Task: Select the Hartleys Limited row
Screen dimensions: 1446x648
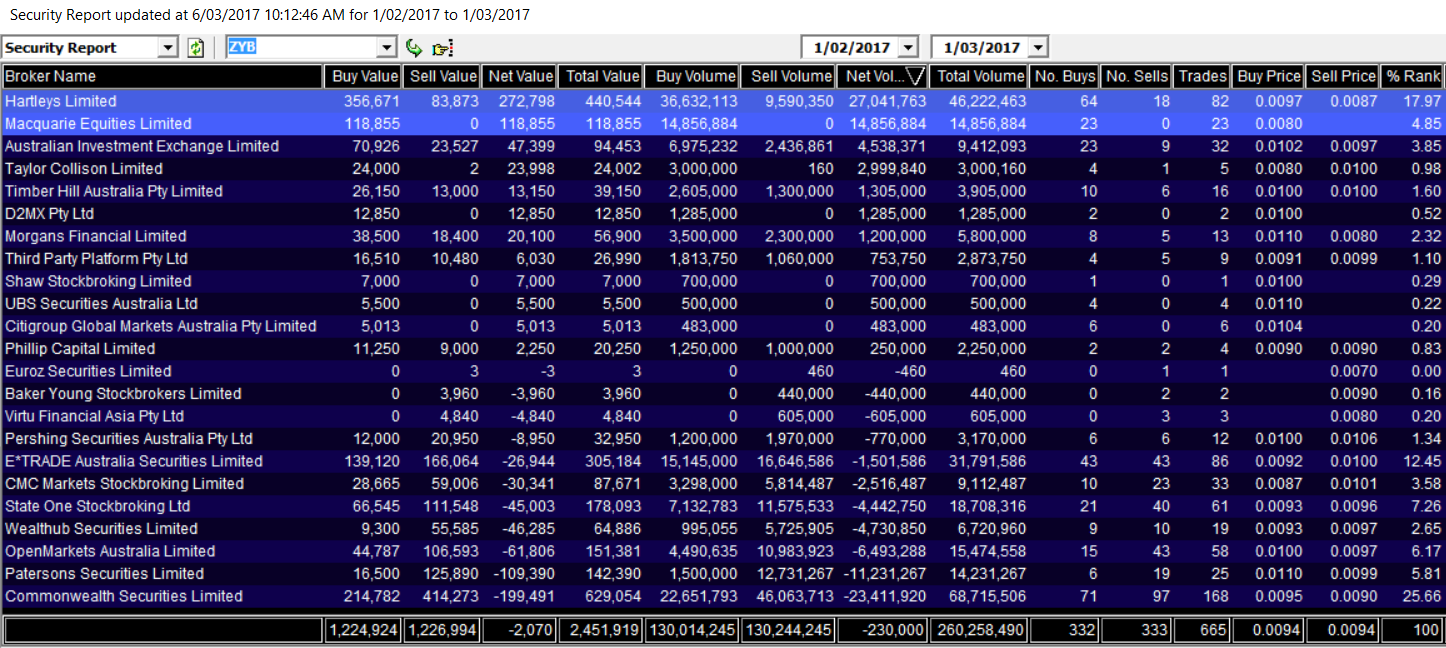Action: point(723,101)
